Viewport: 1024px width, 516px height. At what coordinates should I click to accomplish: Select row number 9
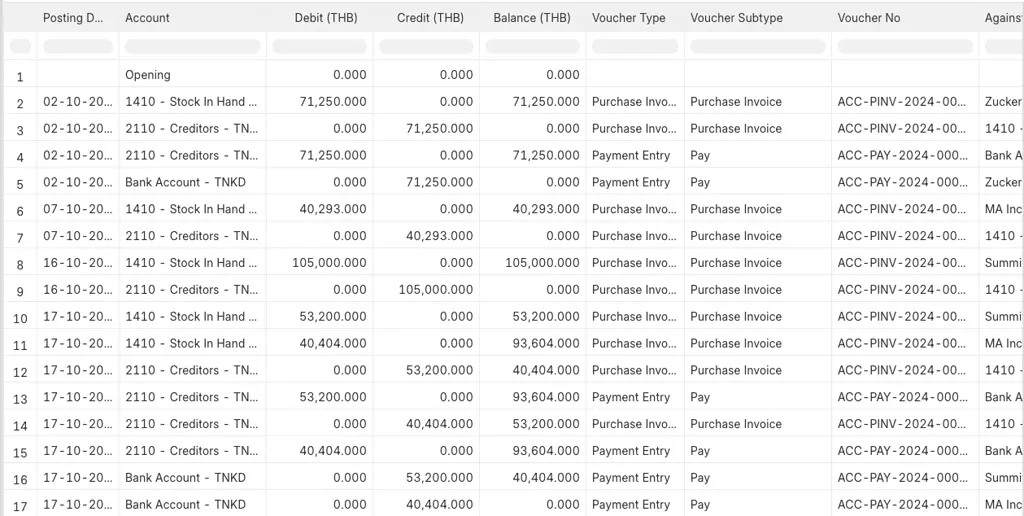(x=20, y=291)
